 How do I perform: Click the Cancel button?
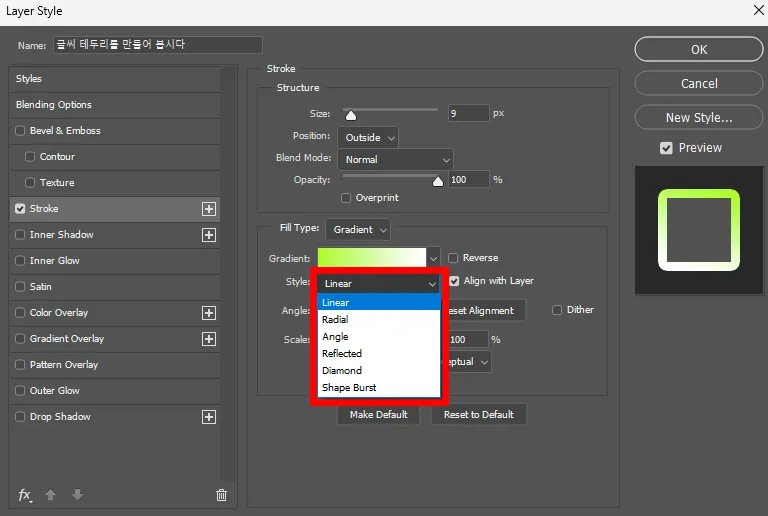point(699,84)
